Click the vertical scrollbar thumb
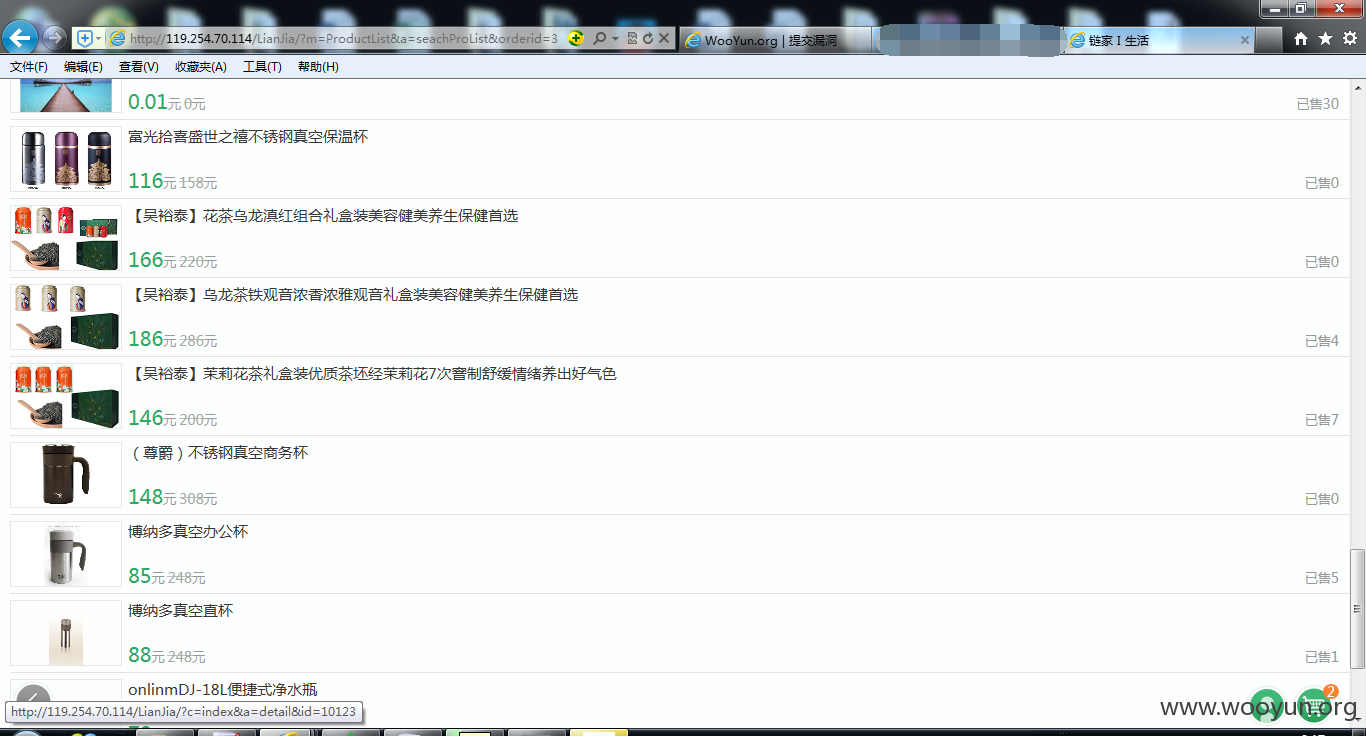Screen dimensions: 1366x736 coord(1357,608)
